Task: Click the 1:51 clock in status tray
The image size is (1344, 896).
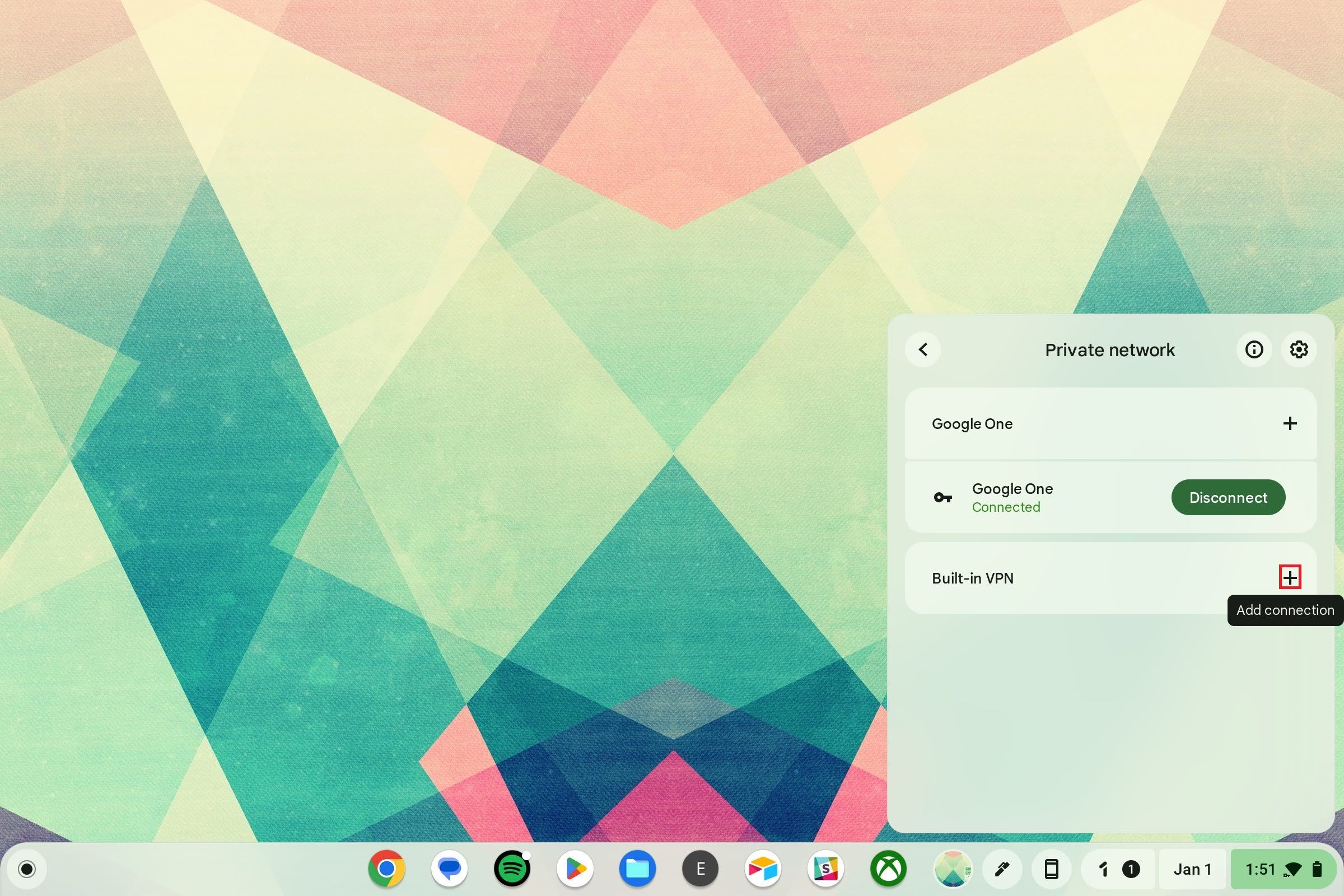Action: click(1260, 869)
